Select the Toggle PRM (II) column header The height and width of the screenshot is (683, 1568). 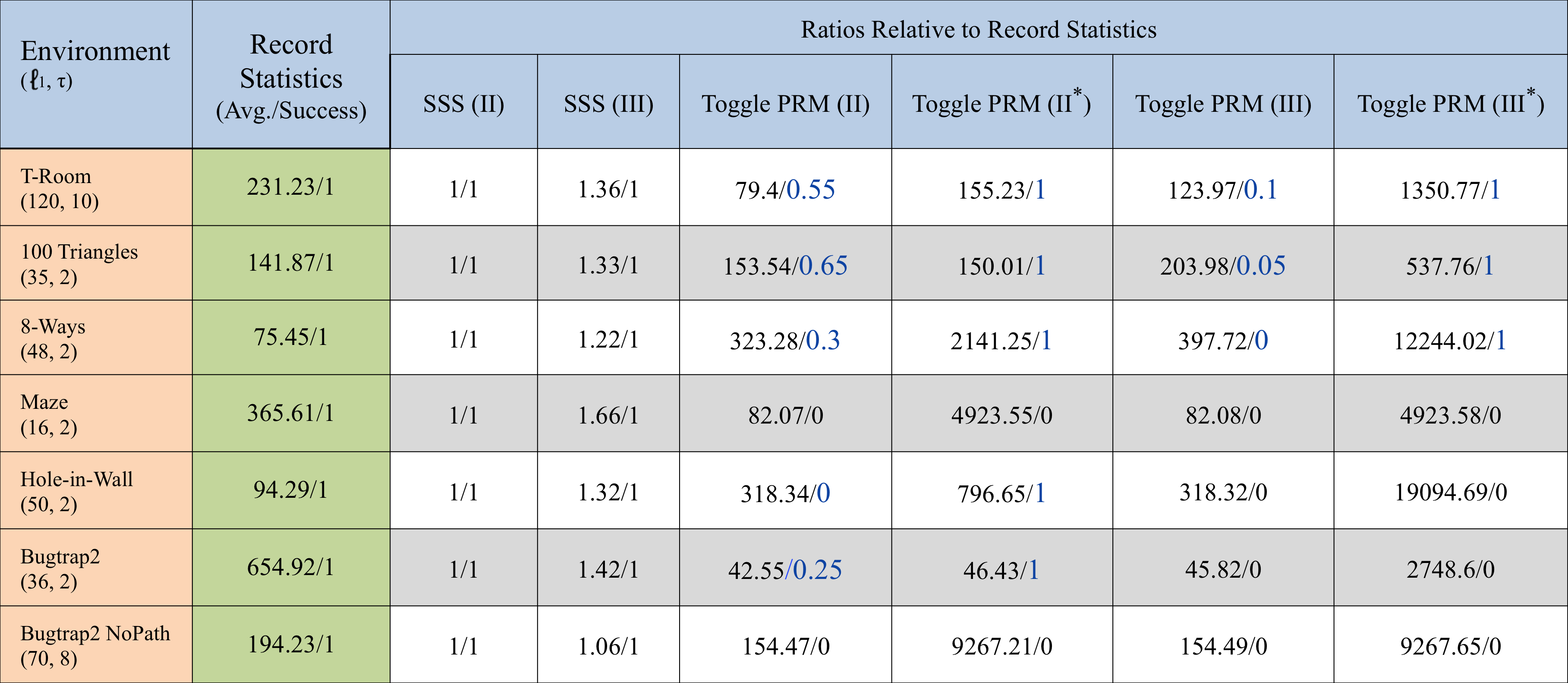pyautogui.click(x=785, y=102)
